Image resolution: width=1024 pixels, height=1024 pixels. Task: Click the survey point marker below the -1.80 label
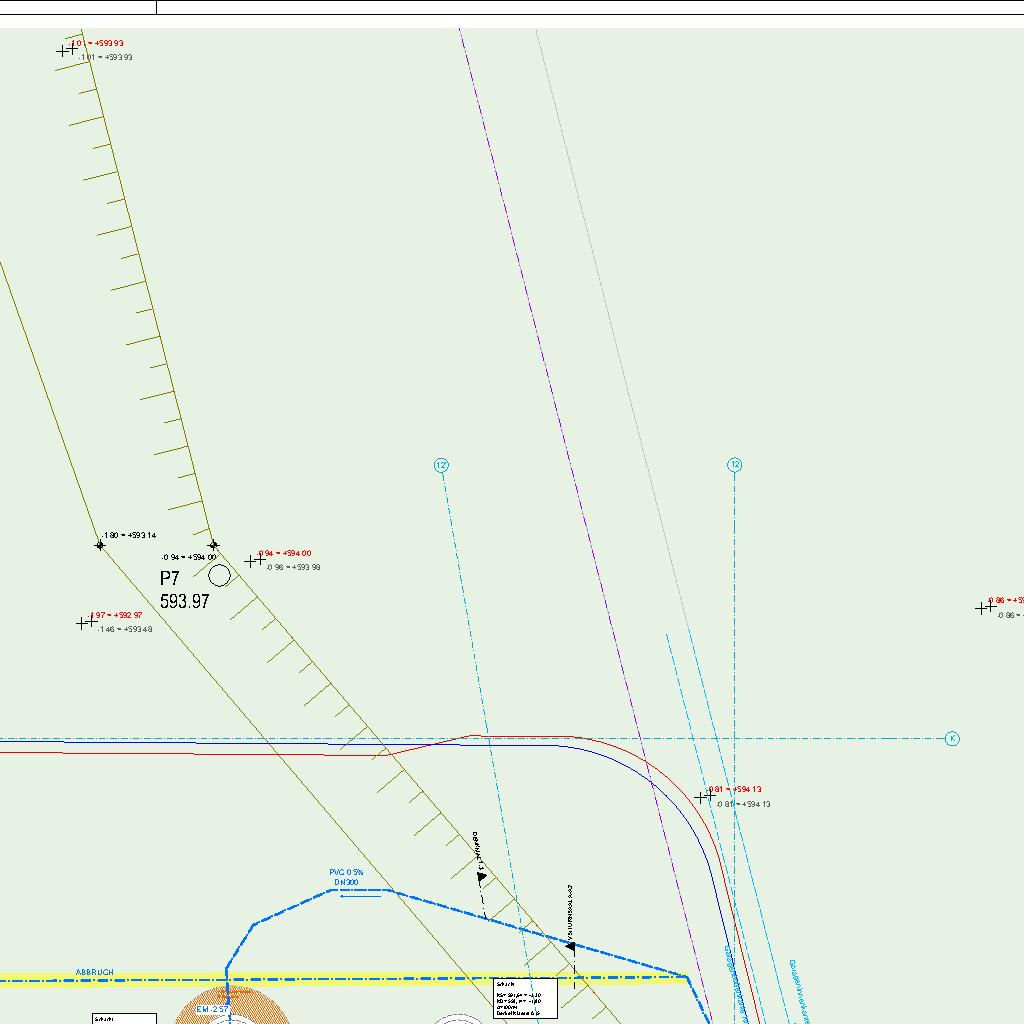[x=100, y=545]
